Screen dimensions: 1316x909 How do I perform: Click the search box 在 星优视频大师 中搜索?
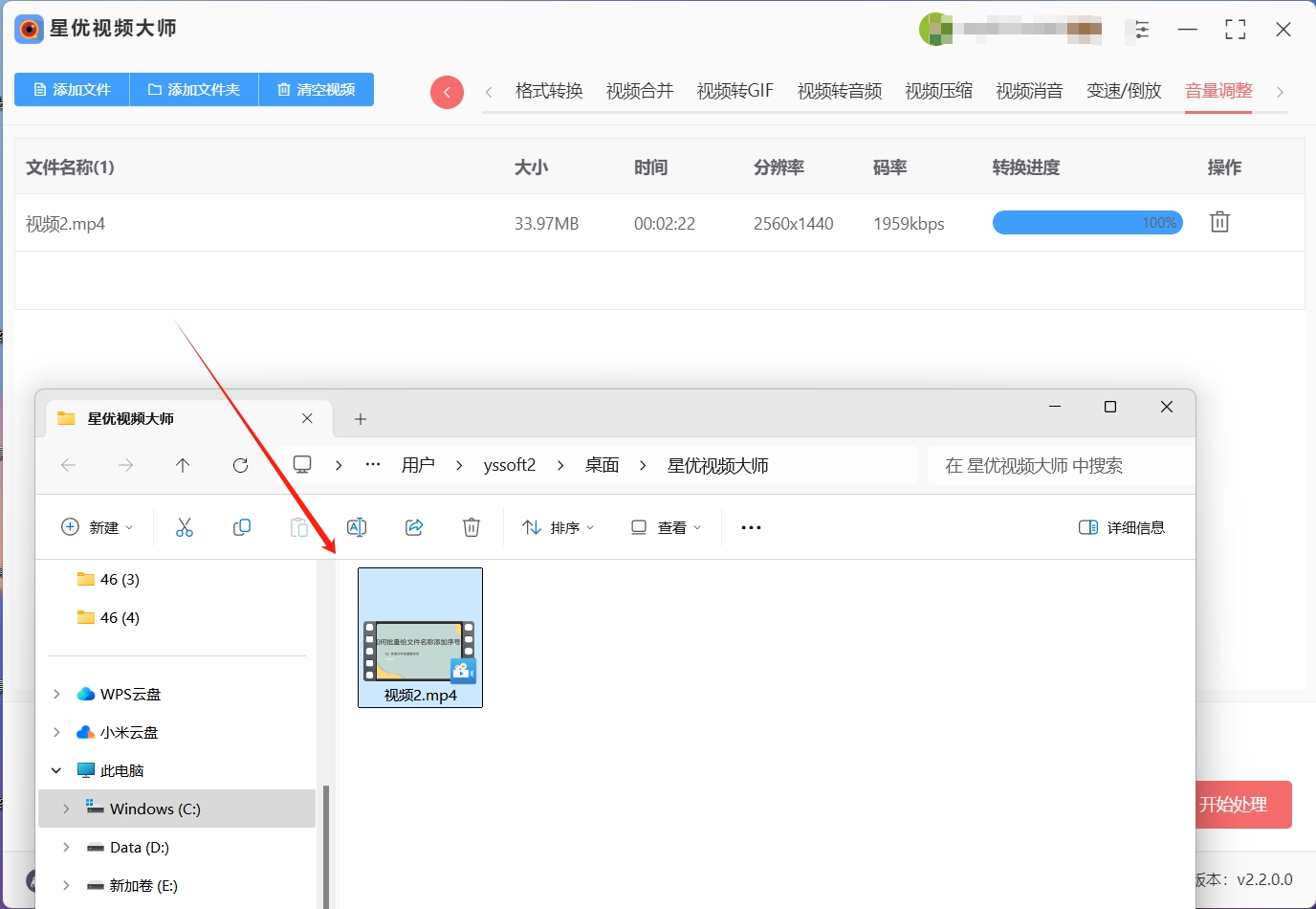coord(1061,466)
